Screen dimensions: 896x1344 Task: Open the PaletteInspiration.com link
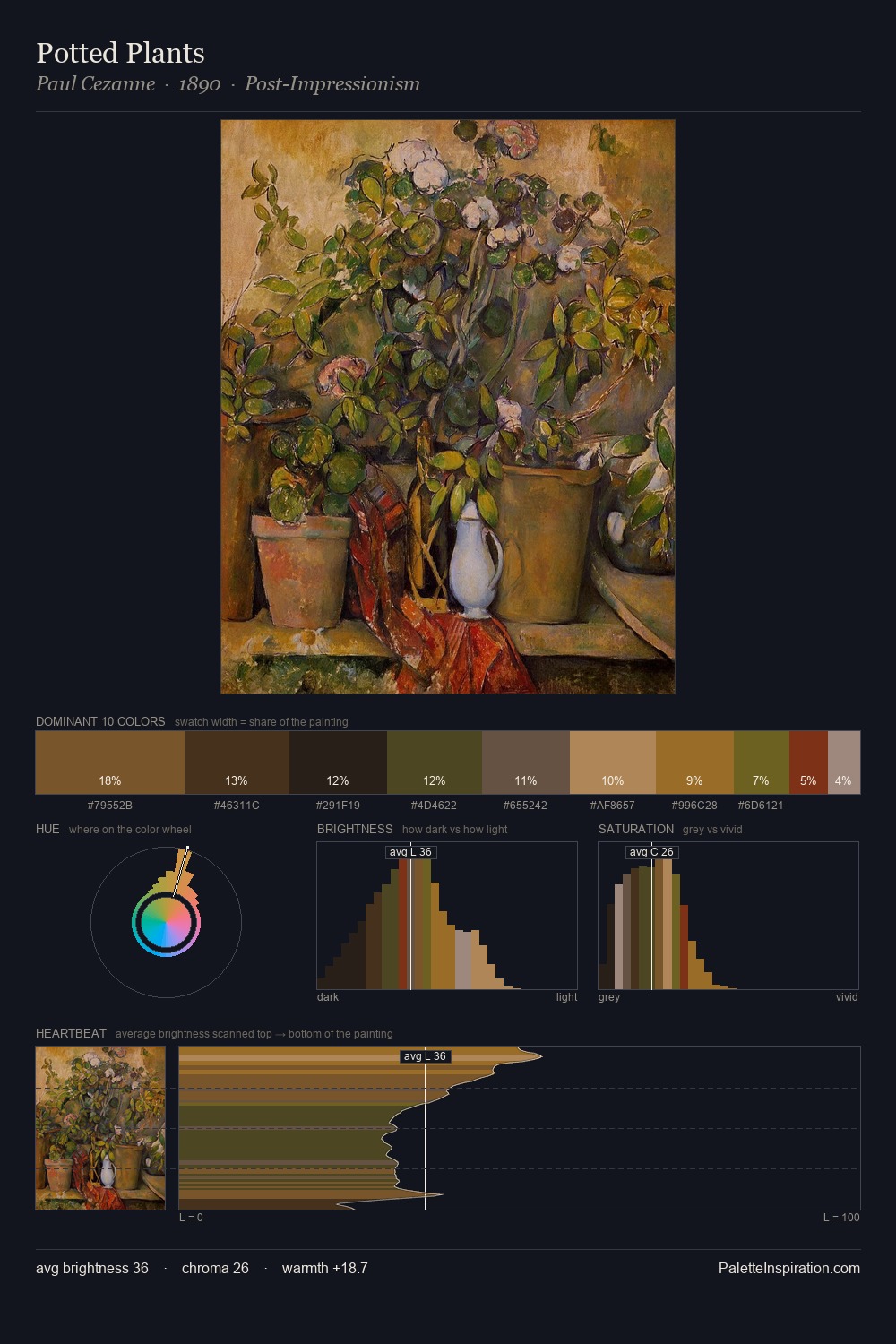pos(789,1268)
